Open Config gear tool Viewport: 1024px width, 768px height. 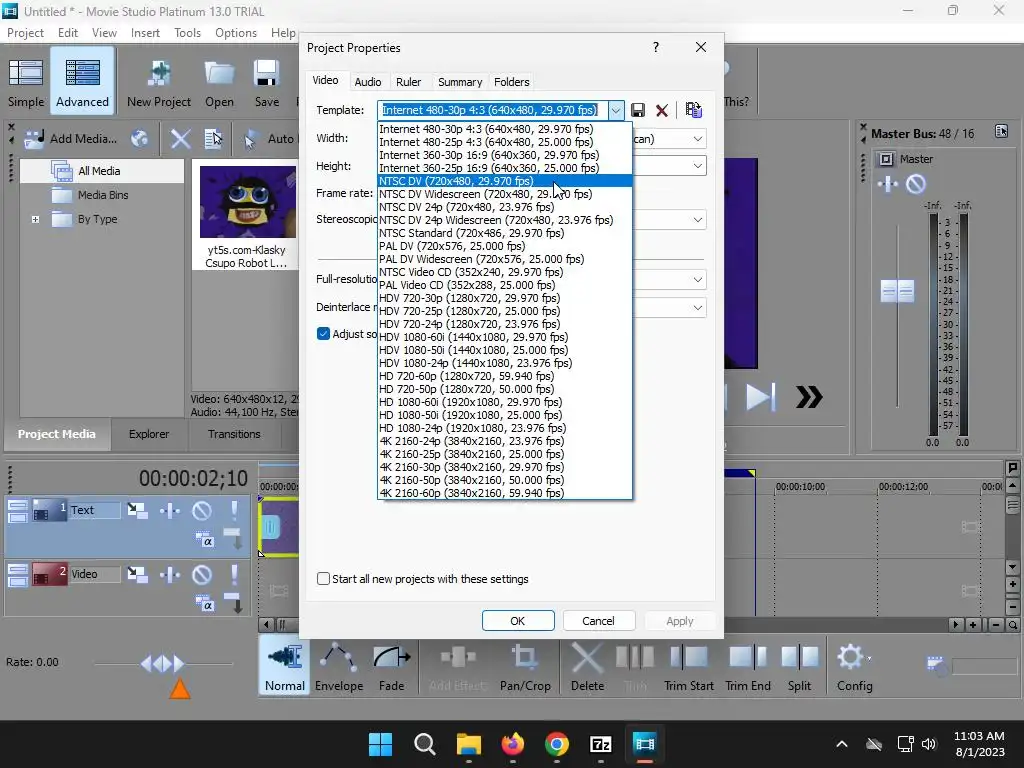coord(854,667)
